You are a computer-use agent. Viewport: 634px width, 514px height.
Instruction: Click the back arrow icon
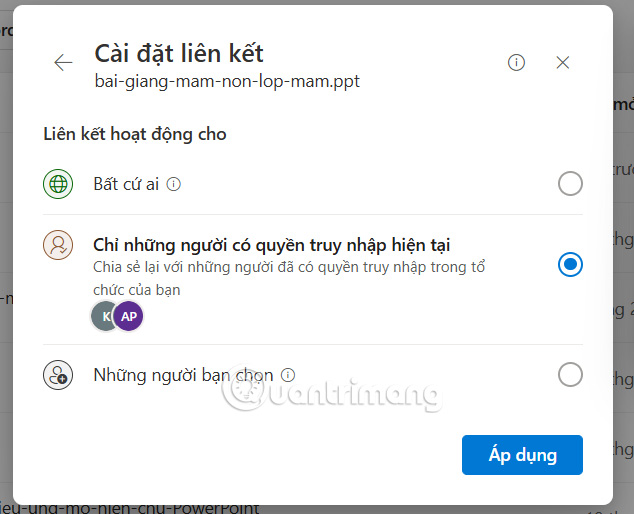(63, 63)
